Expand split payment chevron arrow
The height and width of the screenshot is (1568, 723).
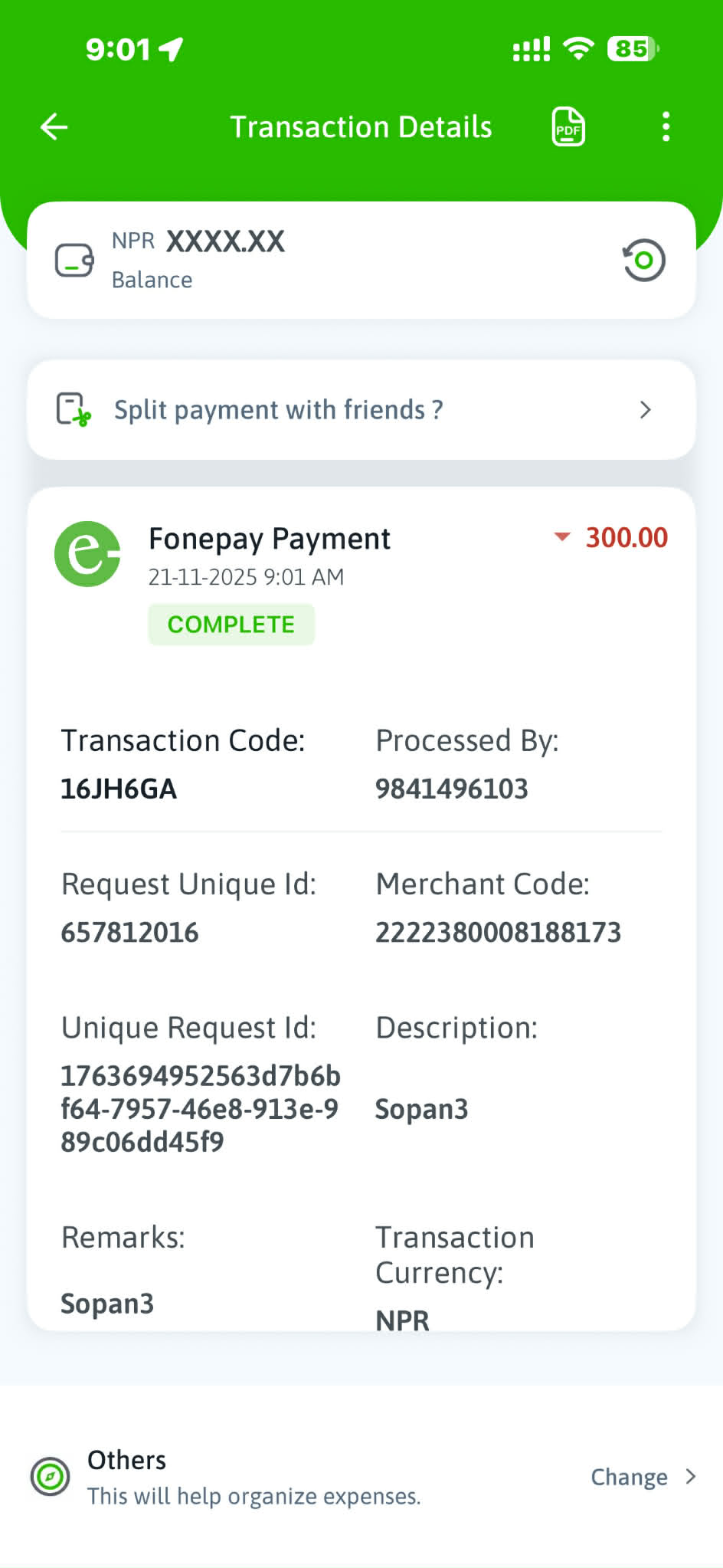pyautogui.click(x=645, y=410)
